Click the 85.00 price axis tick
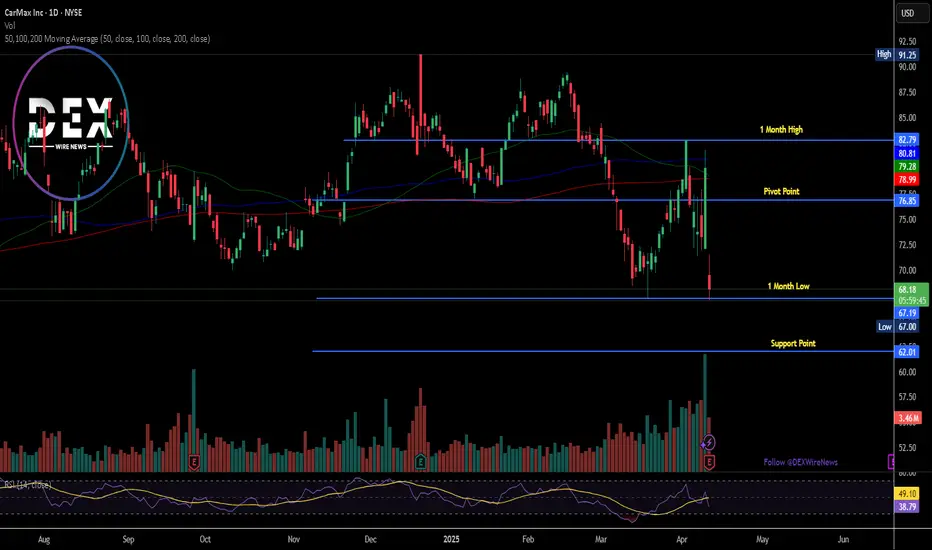Image resolution: width=932 pixels, height=550 pixels. click(907, 118)
